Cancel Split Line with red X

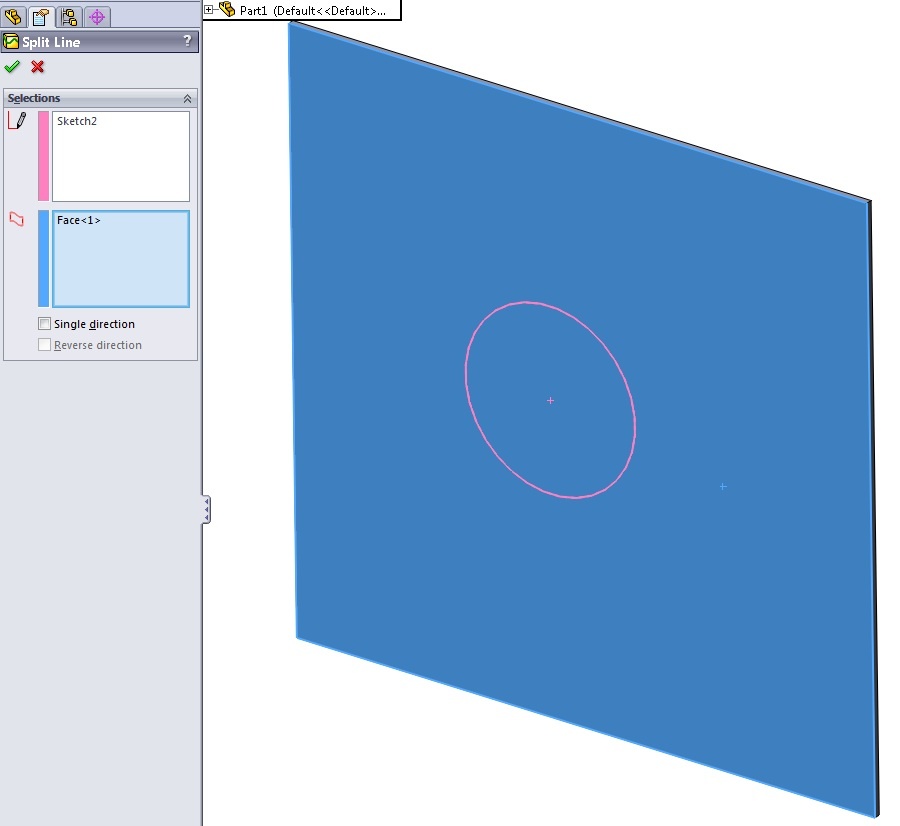tap(38, 67)
